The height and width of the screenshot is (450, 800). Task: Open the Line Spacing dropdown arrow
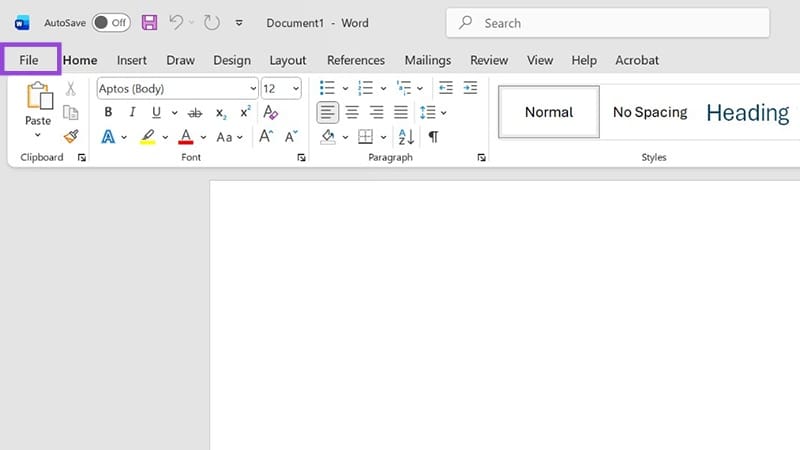[x=443, y=113]
